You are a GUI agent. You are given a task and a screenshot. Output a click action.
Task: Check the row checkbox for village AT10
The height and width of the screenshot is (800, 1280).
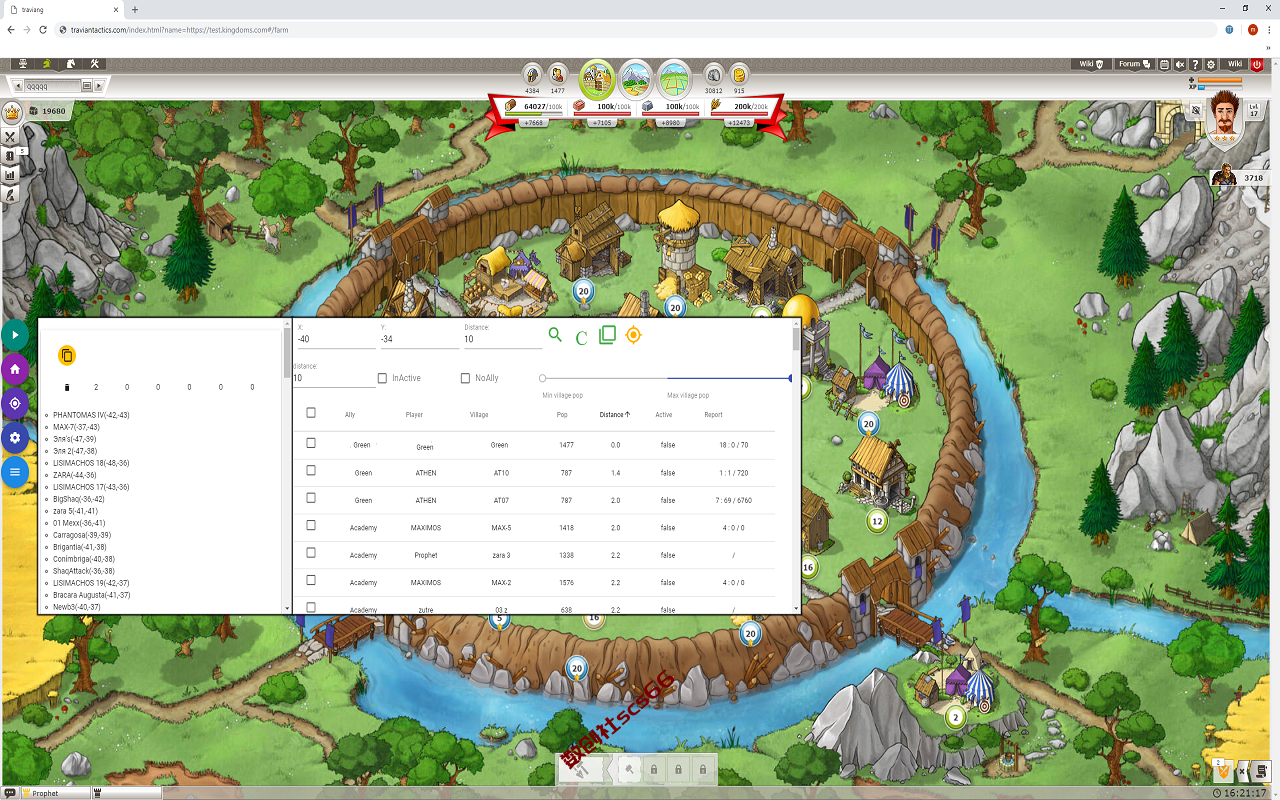(x=311, y=470)
